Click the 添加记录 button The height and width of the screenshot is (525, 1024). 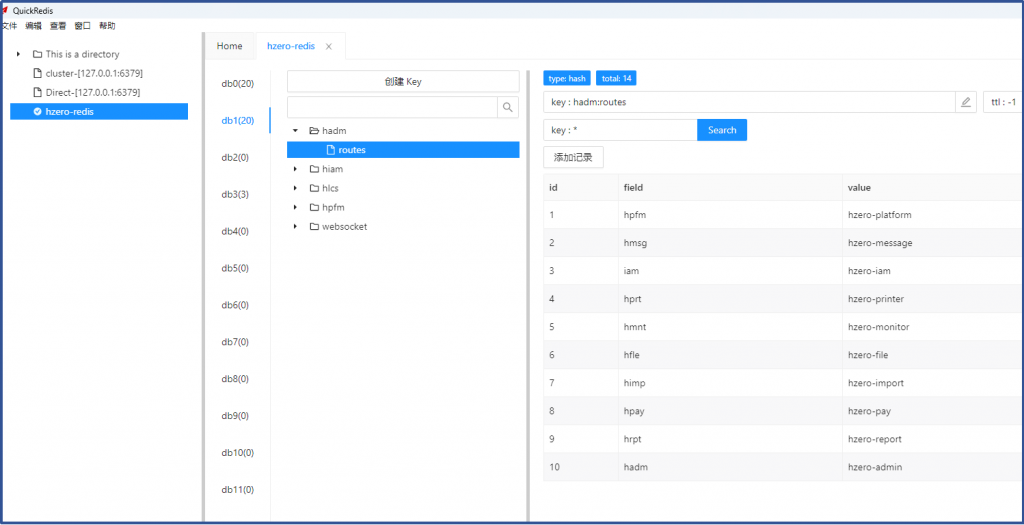(573, 157)
